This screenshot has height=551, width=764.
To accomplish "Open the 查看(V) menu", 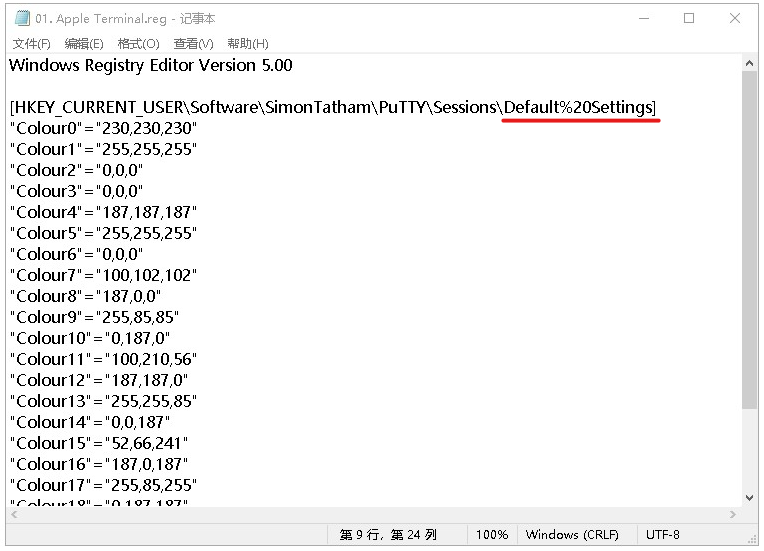I will [193, 44].
